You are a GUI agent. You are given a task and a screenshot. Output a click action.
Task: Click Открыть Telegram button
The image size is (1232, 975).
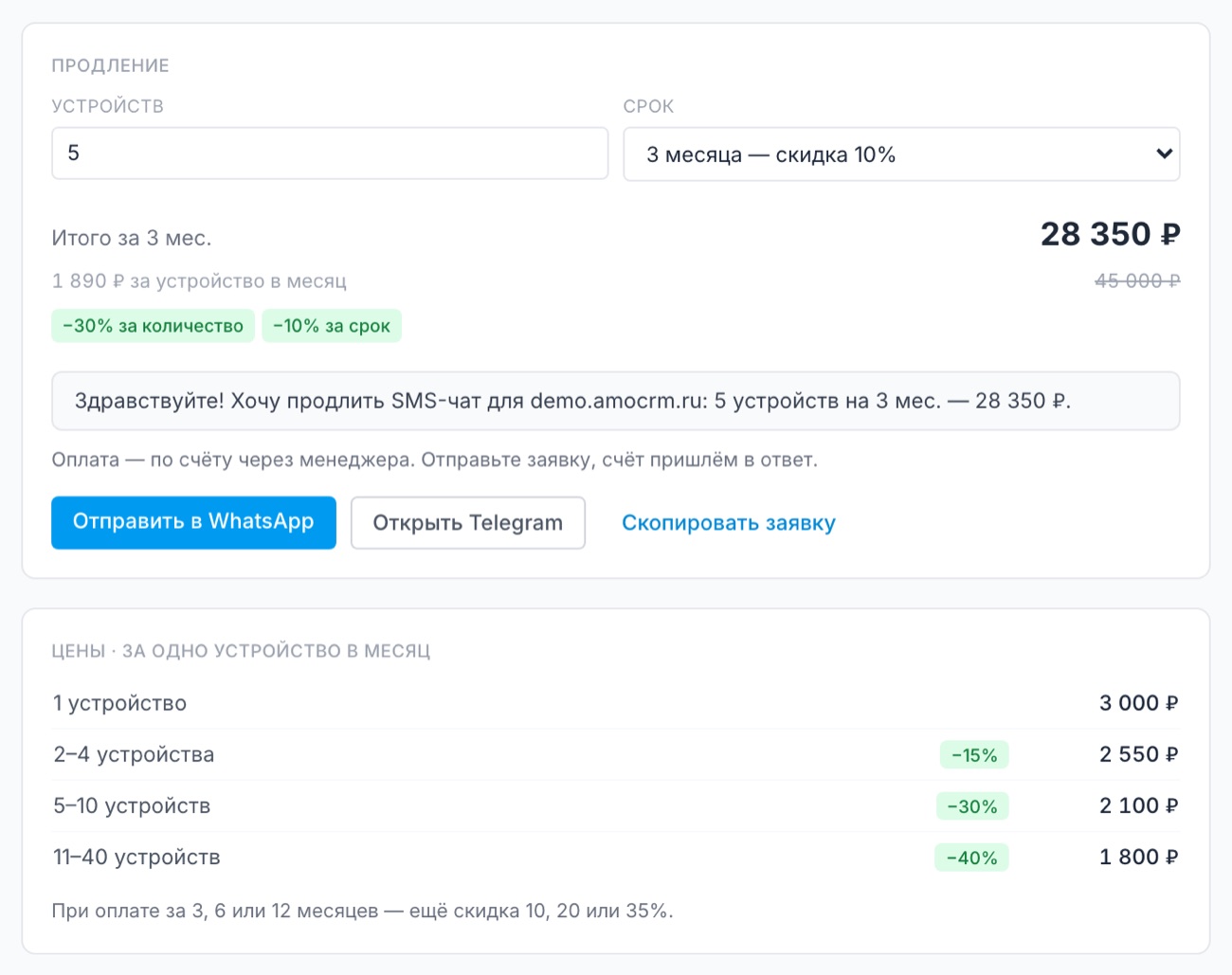tap(468, 523)
